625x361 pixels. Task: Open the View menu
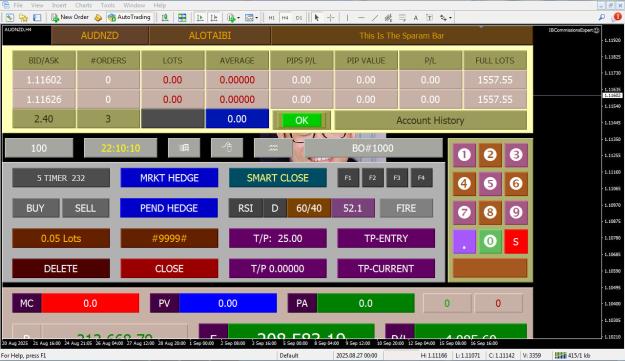click(x=37, y=5)
